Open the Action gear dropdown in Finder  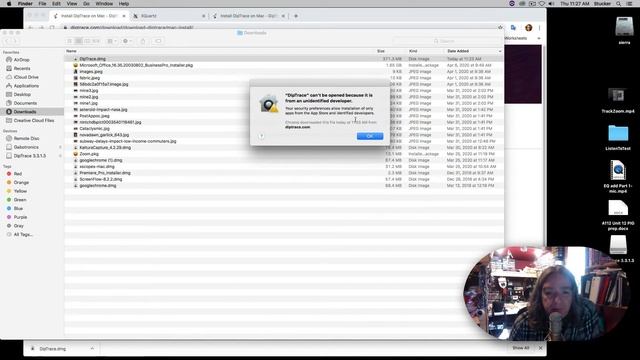(127, 41)
